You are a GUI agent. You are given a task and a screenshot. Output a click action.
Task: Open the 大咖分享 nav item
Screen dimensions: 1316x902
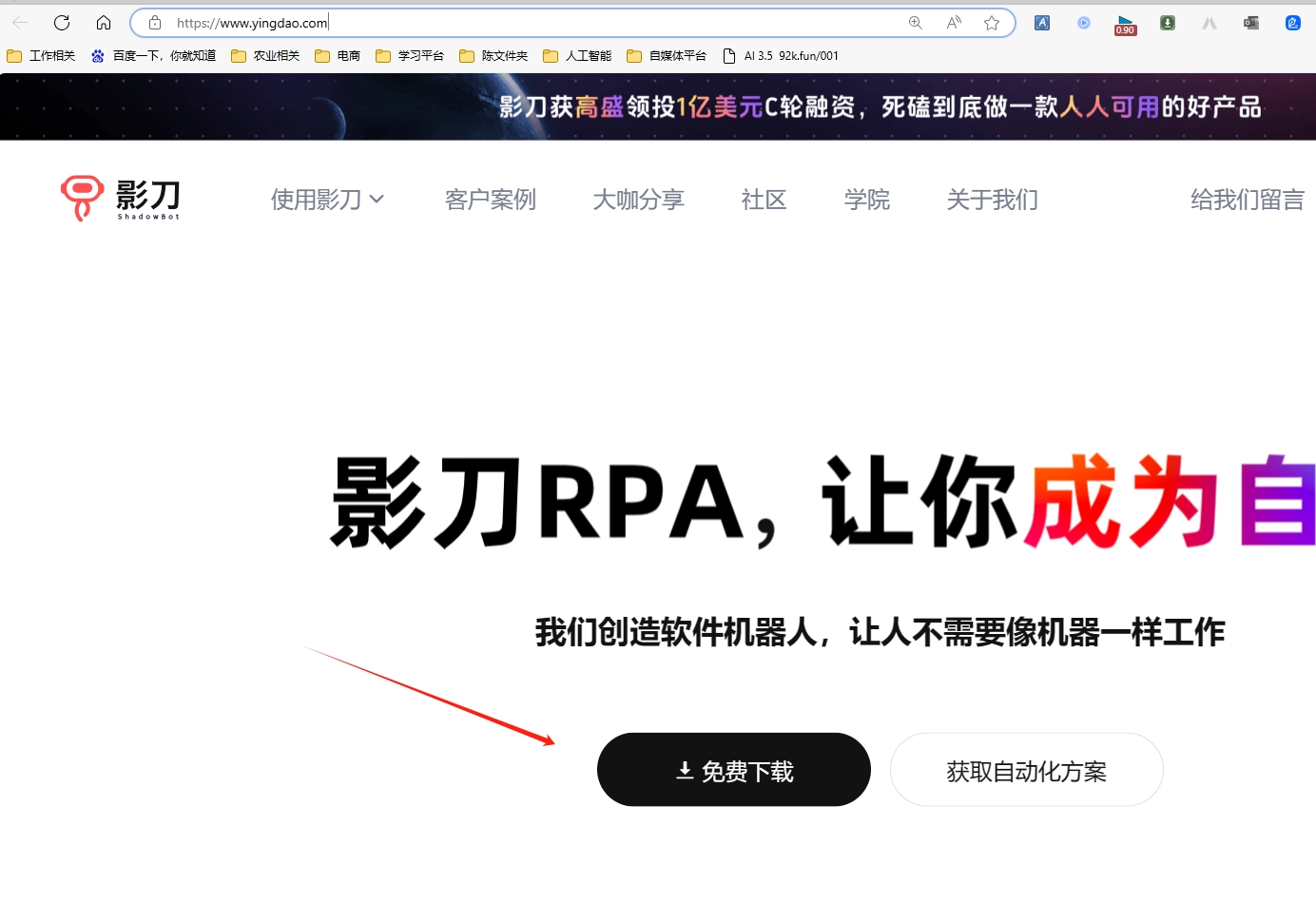(x=639, y=200)
